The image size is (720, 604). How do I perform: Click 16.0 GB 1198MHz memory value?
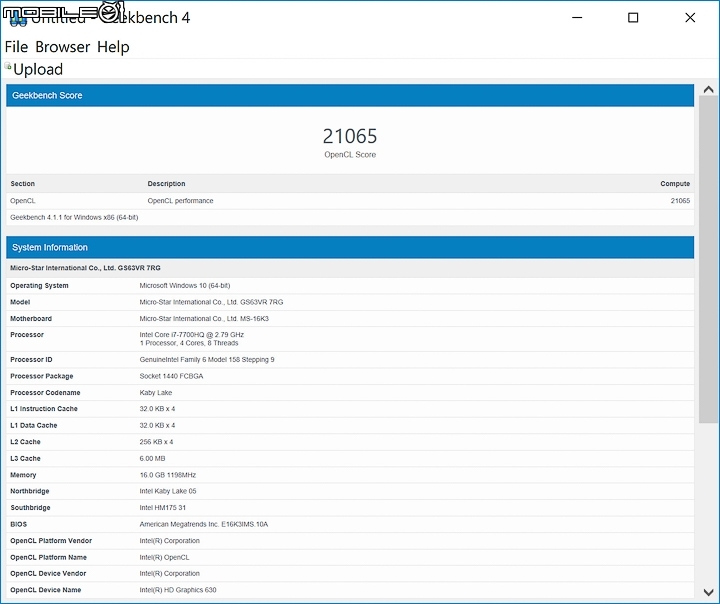[x=168, y=475]
